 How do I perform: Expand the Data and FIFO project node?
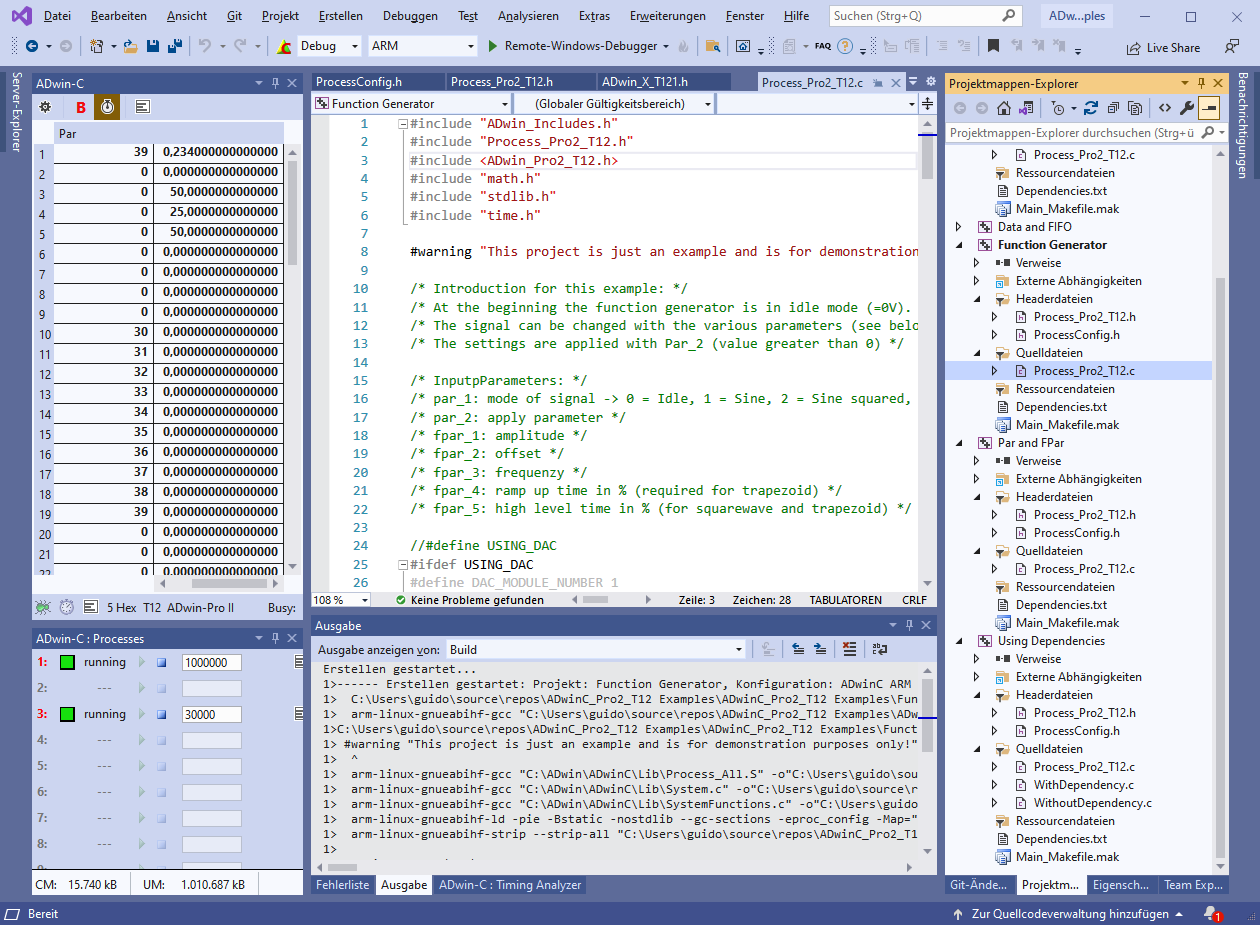coord(959,227)
